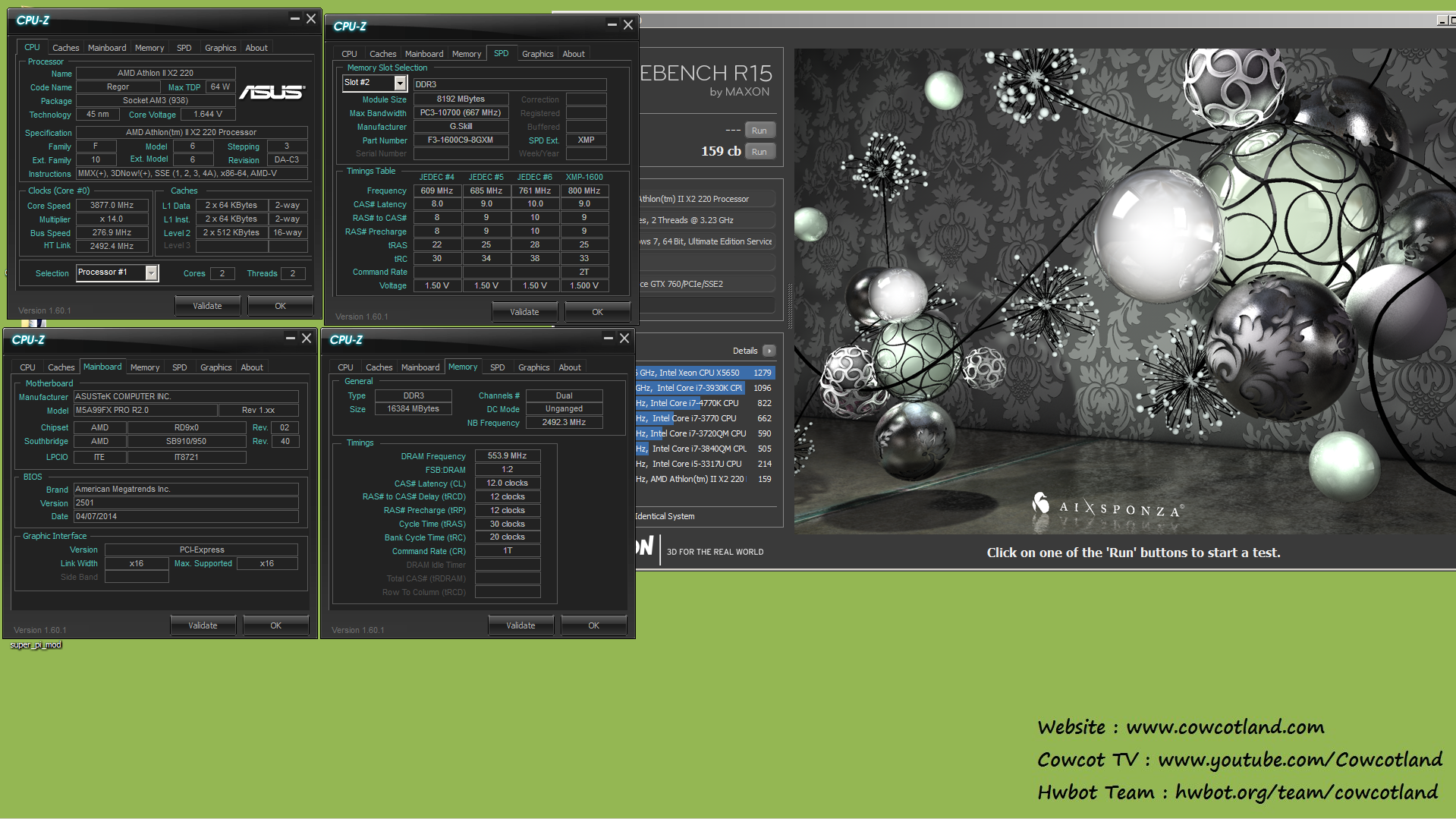This screenshot has height=819, width=1456.
Task: Run the CPU test showing 159 cb
Action: click(759, 152)
